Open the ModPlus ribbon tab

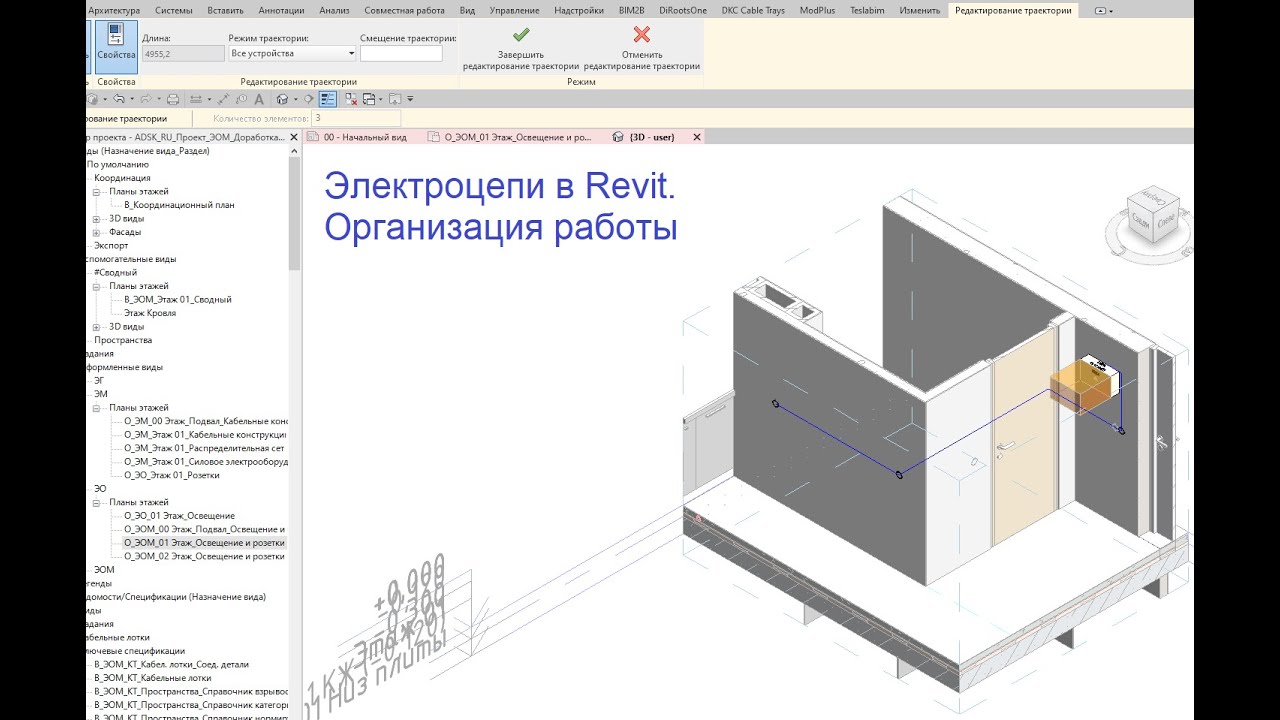[817, 10]
